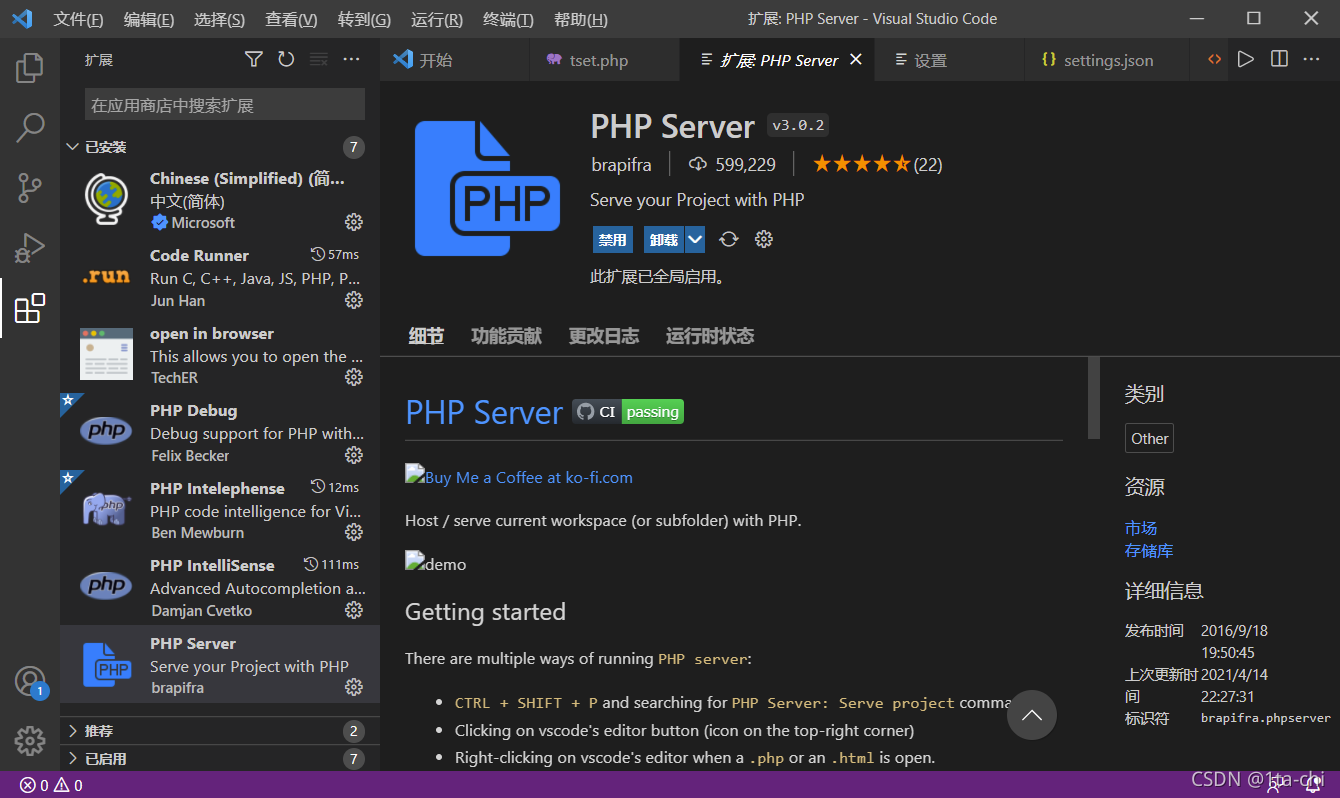
Task: Open the 编辑(E) menu
Action: (x=149, y=19)
